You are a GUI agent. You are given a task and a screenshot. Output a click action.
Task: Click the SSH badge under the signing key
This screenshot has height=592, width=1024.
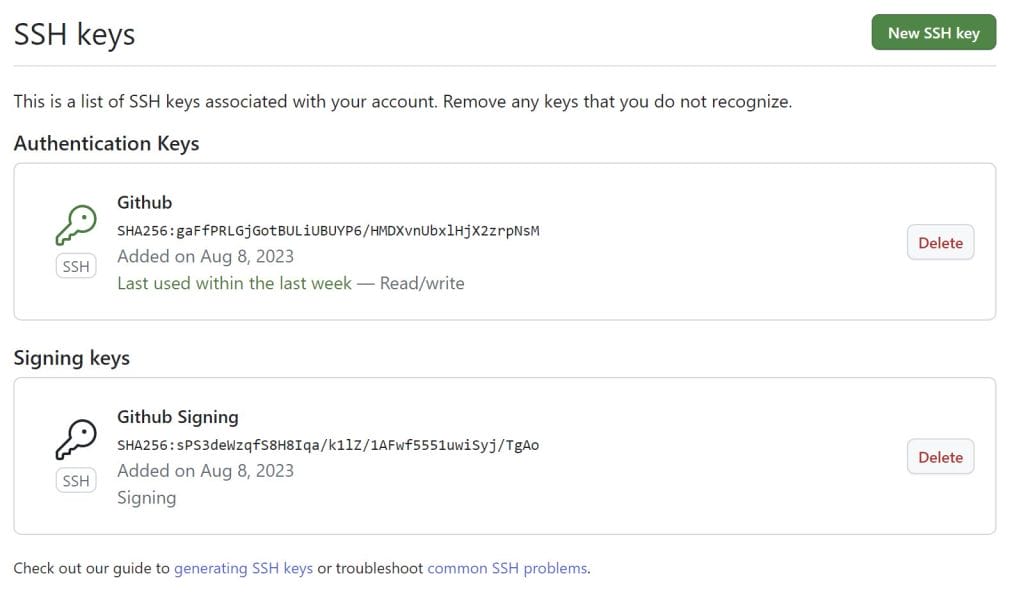point(76,481)
